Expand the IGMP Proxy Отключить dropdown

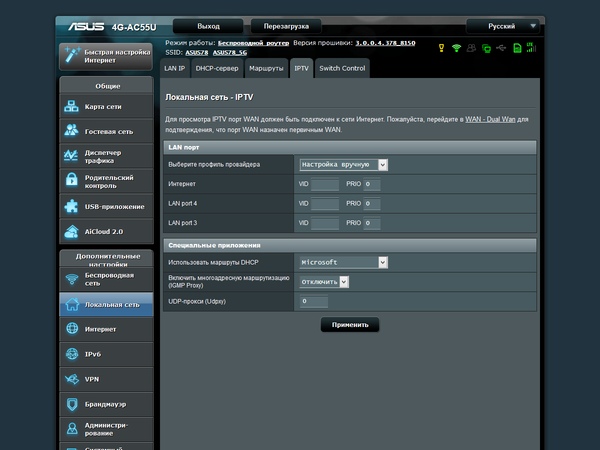click(324, 282)
